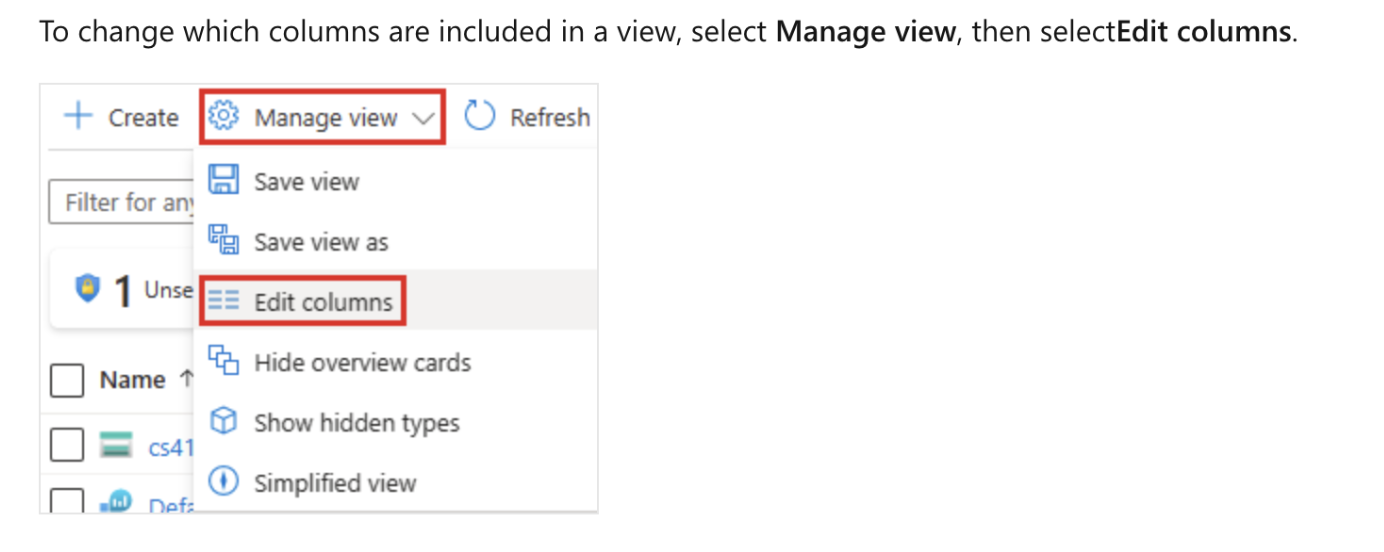Select Edit columns menu entry
Image resolution: width=1384 pixels, height=552 pixels.
point(323,302)
